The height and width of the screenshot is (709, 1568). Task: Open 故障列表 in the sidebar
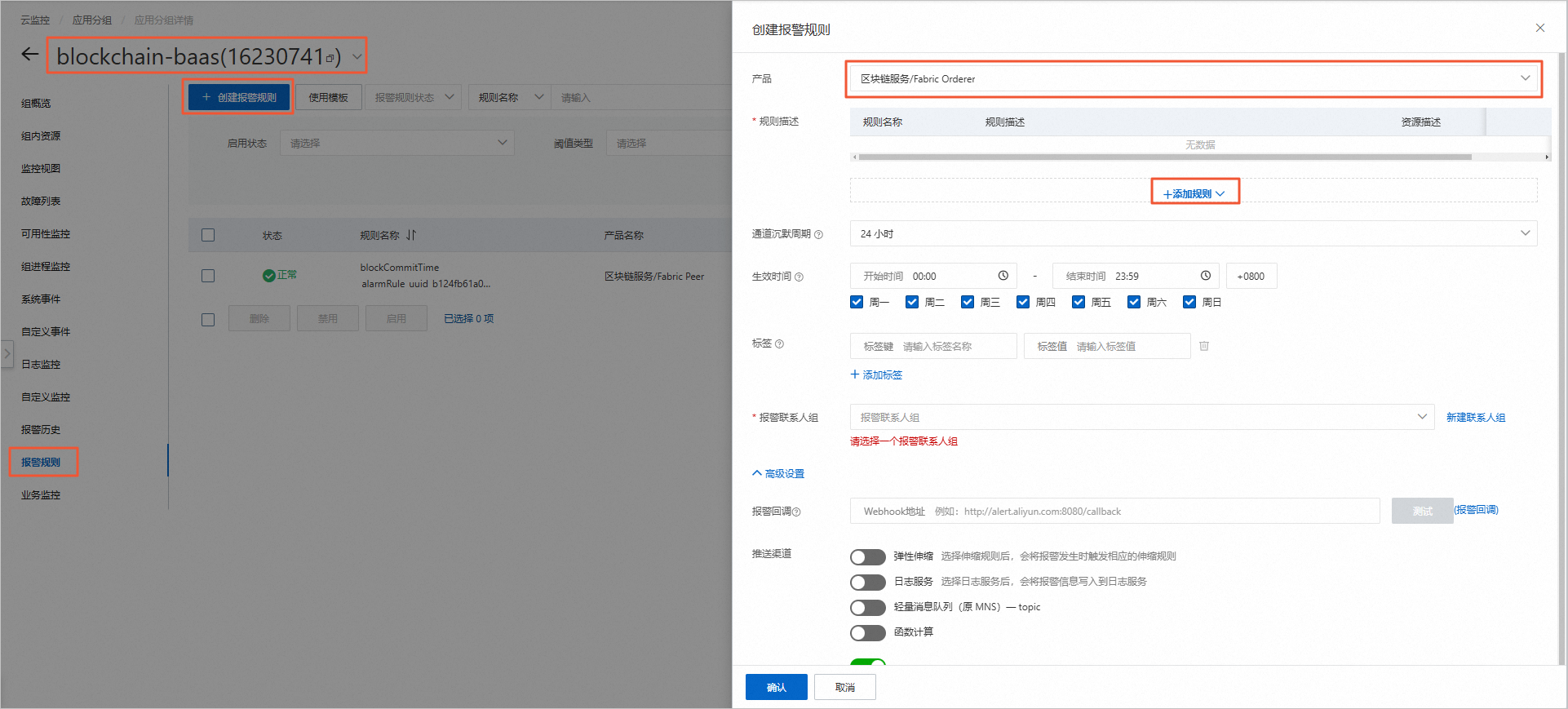click(x=41, y=202)
